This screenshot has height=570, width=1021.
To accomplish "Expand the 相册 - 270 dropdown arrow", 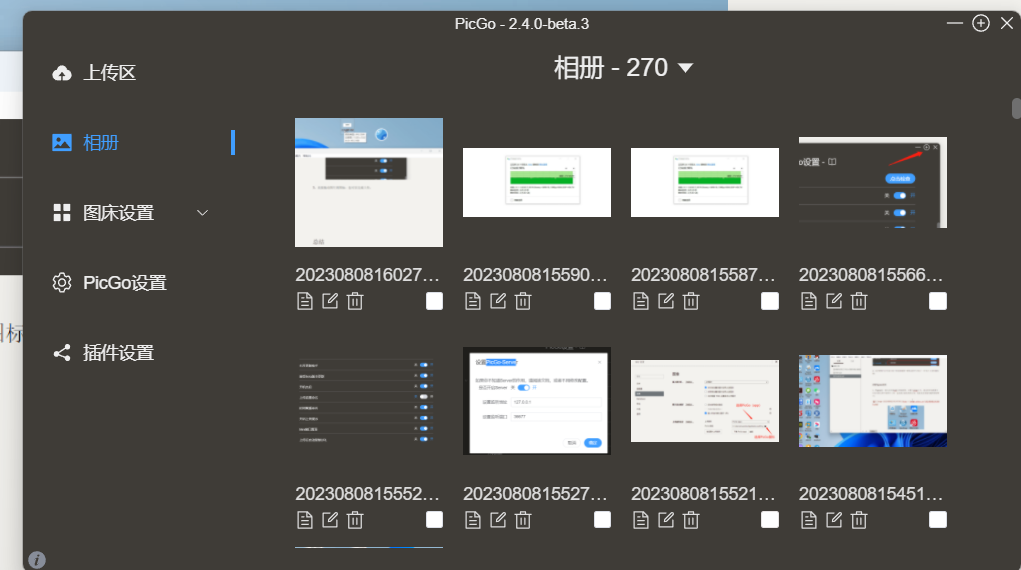I will click(685, 68).
